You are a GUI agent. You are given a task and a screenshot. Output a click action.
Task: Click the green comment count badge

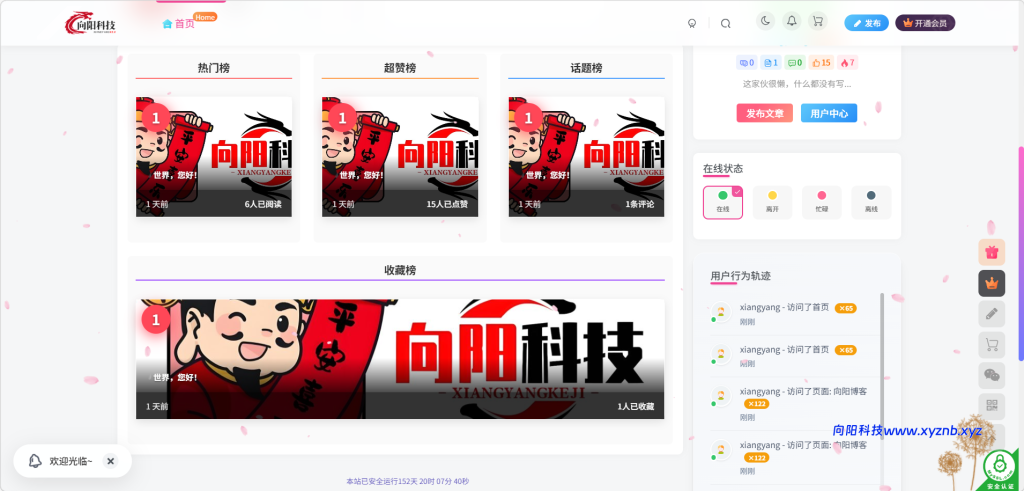tap(795, 63)
